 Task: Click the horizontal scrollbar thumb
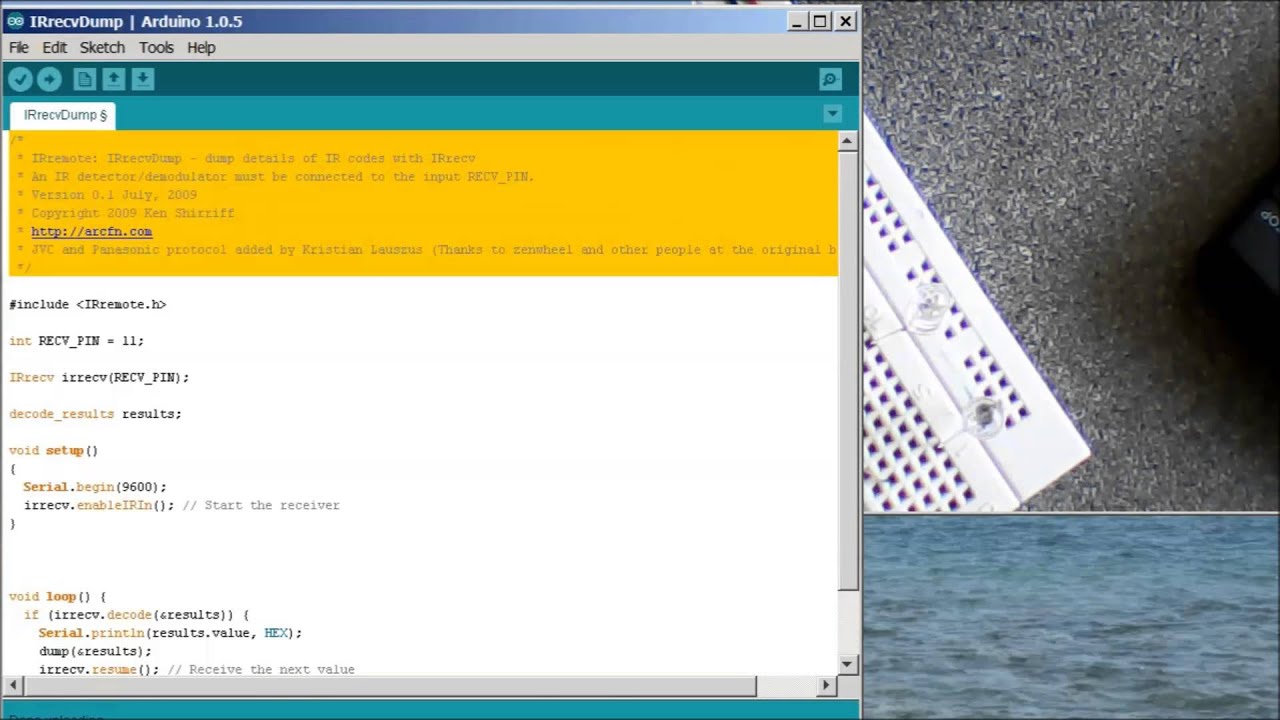[390, 685]
